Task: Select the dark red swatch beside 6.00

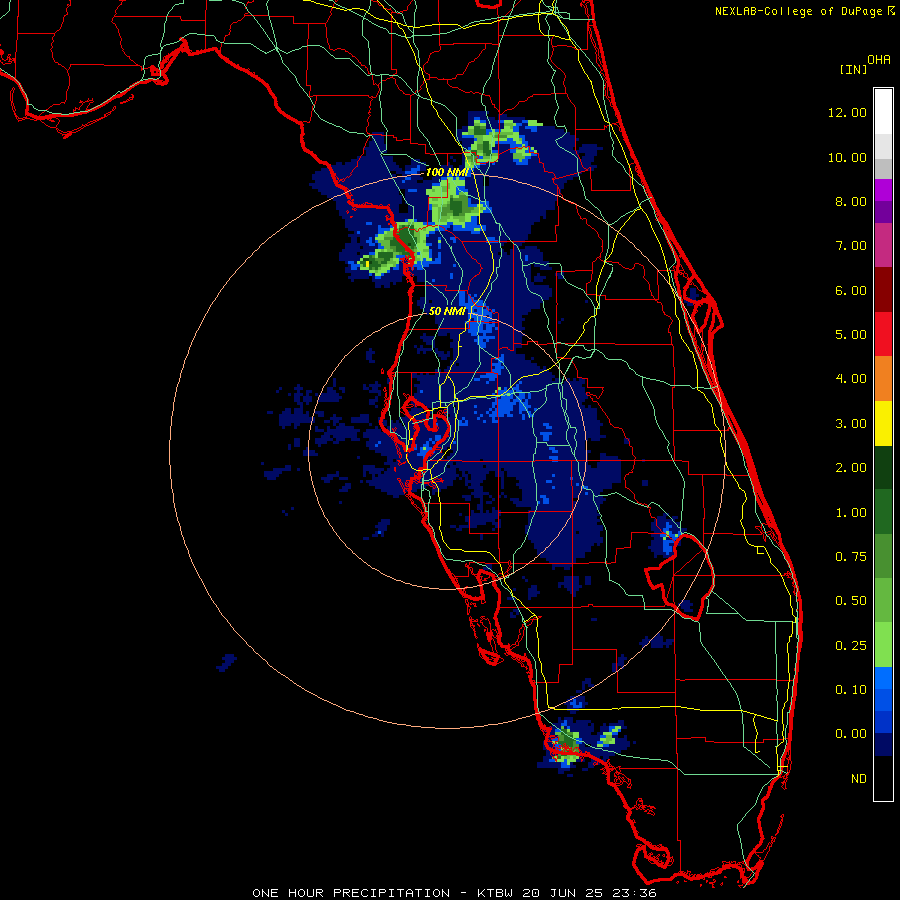Action: [883, 290]
